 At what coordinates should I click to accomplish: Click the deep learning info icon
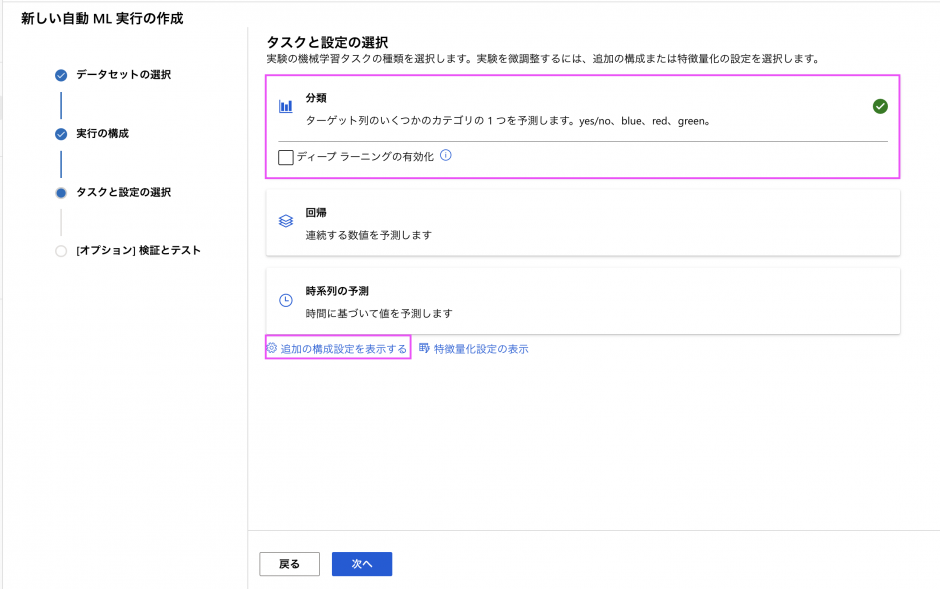[446, 156]
